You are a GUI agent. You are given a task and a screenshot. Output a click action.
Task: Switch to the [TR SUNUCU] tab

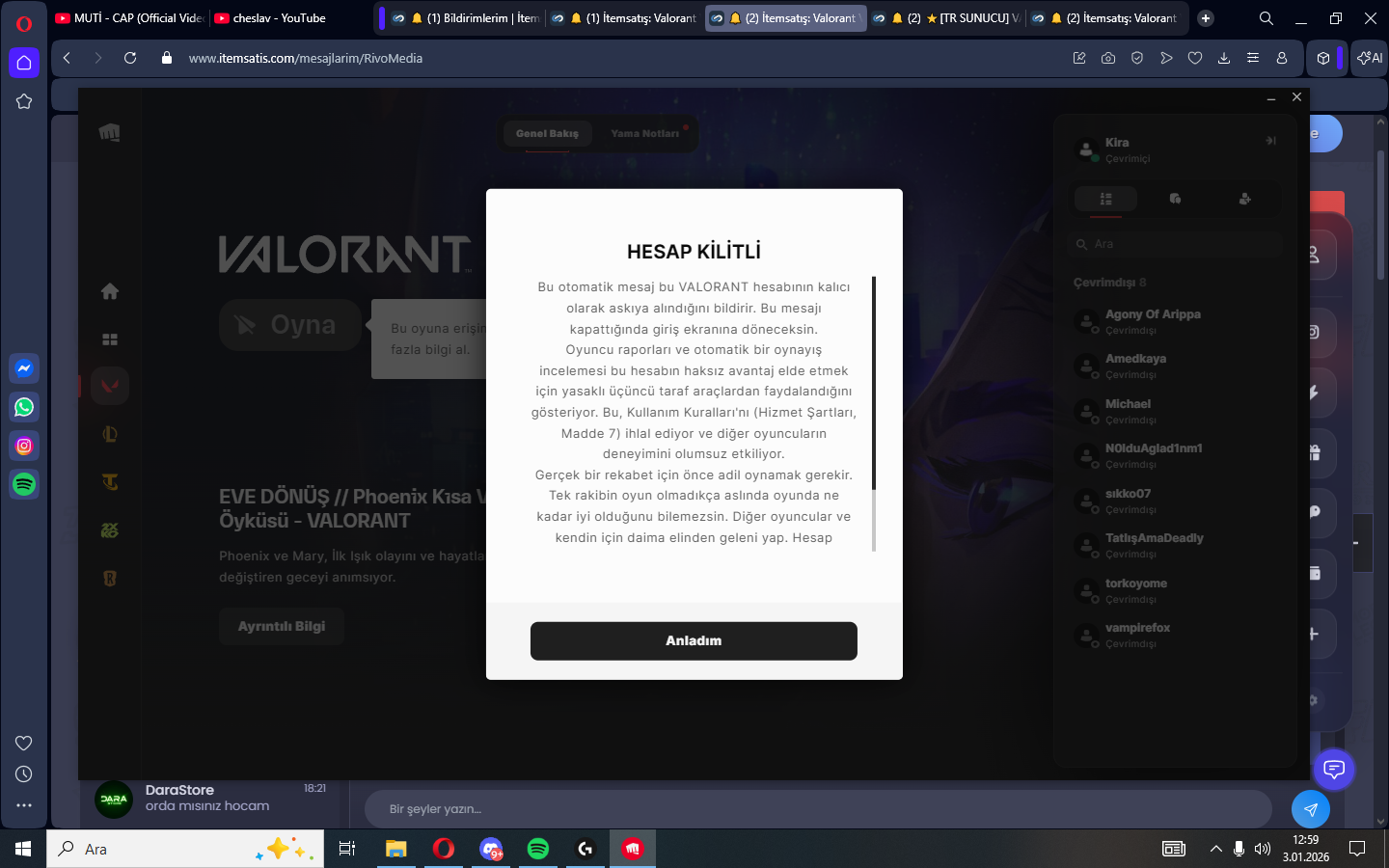click(x=945, y=18)
